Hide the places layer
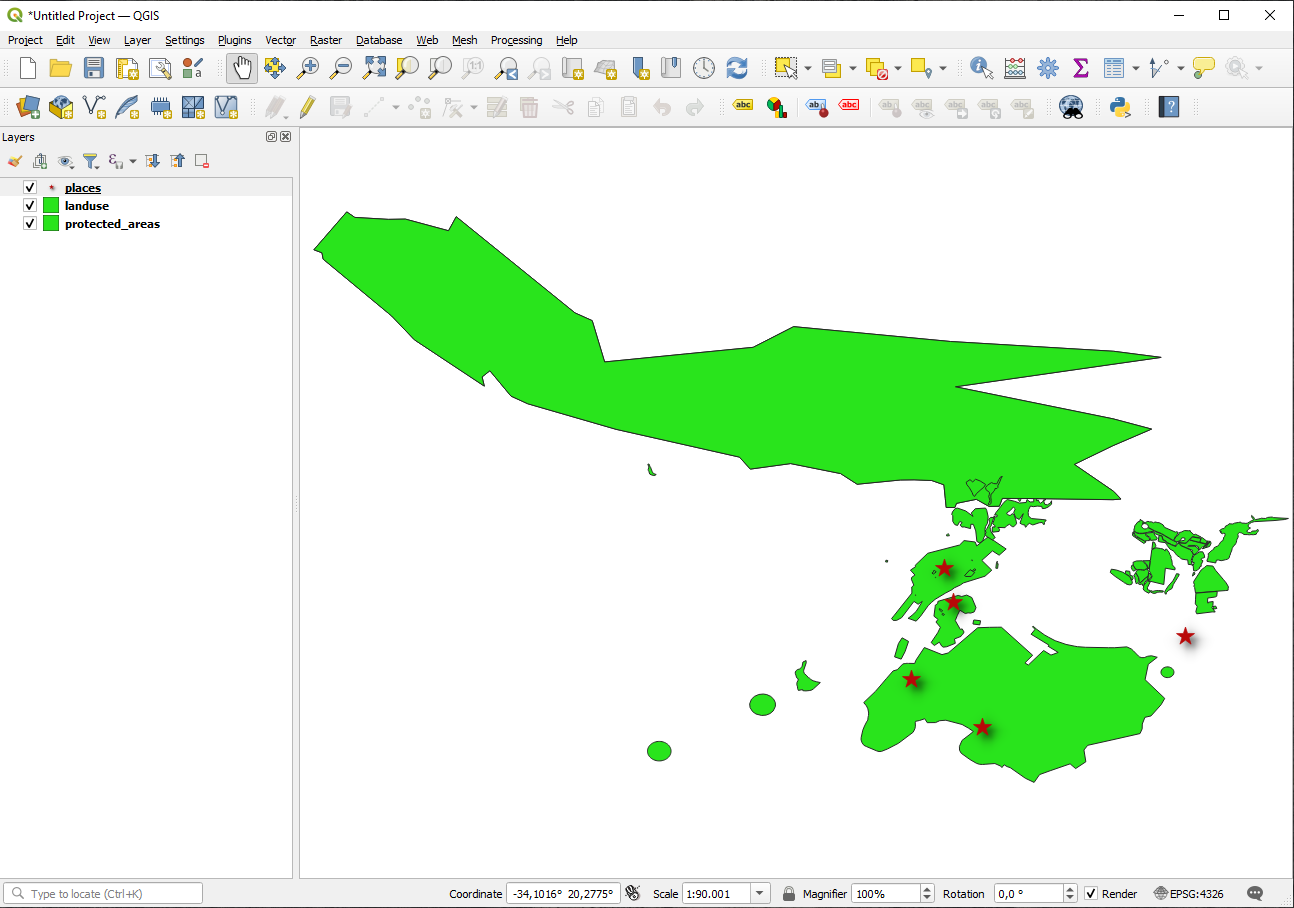 click(30, 188)
